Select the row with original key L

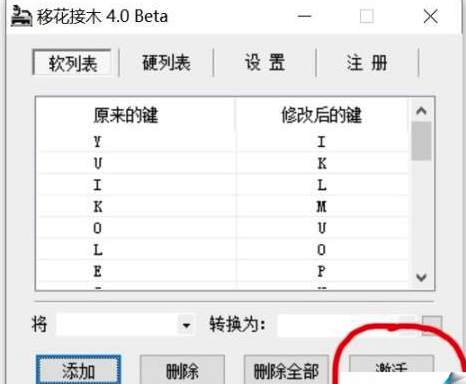point(222,250)
